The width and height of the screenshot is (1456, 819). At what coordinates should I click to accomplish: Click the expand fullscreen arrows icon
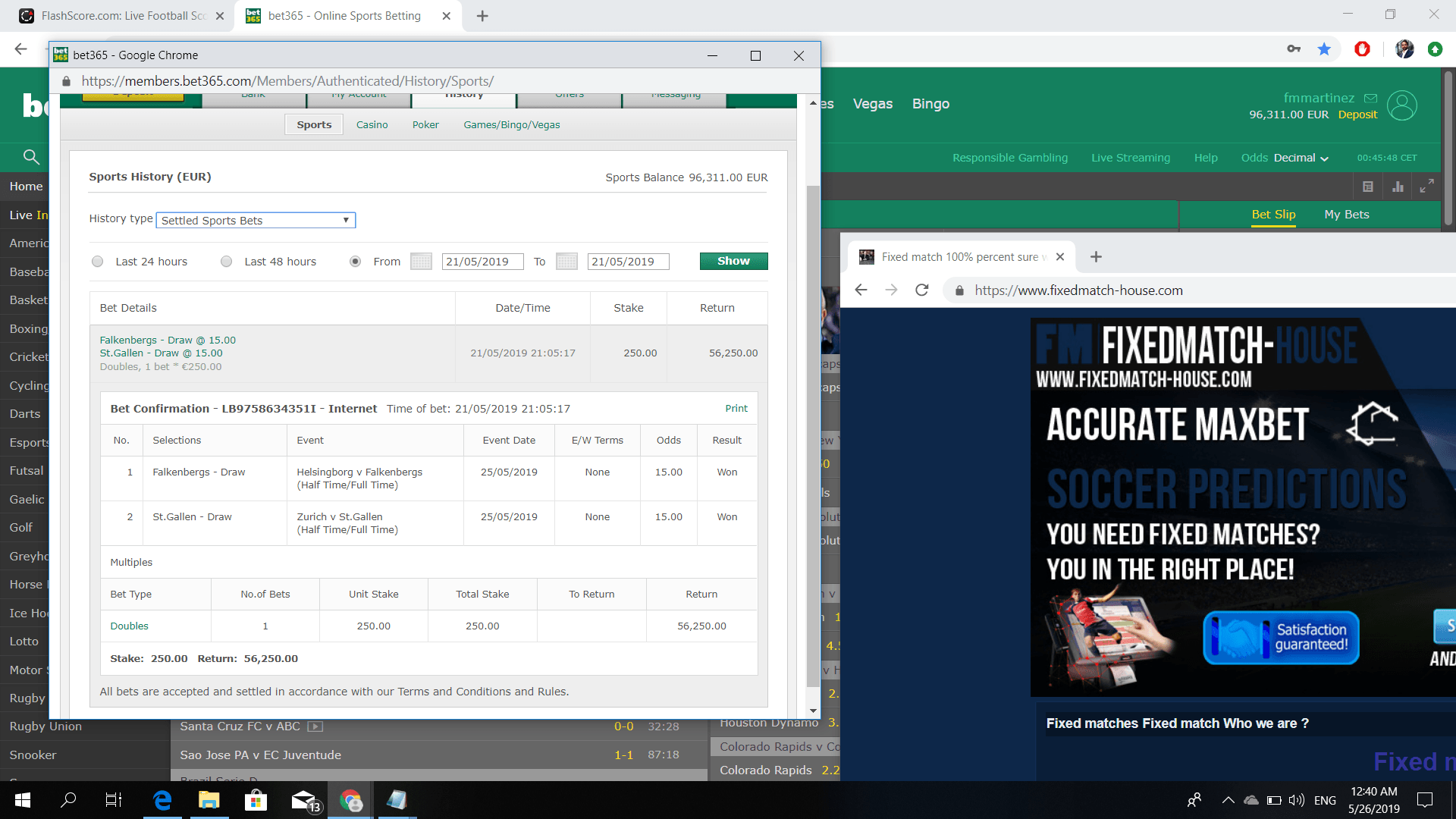(1426, 186)
